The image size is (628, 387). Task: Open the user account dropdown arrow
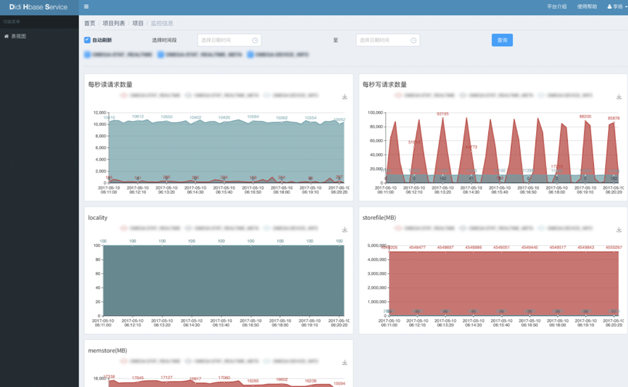(x=626, y=7)
